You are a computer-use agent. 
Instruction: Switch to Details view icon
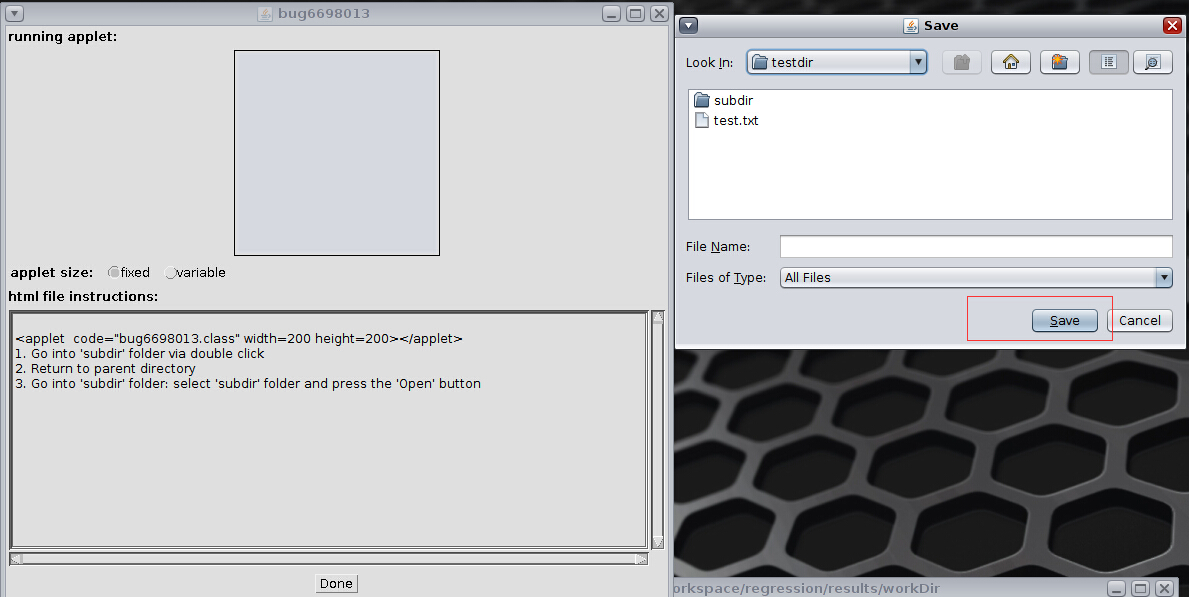coord(1152,62)
